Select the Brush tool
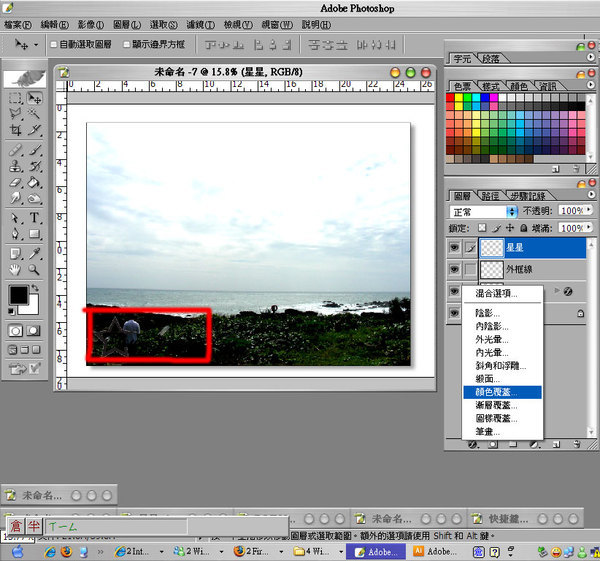The width and height of the screenshot is (600, 561). pos(34,150)
